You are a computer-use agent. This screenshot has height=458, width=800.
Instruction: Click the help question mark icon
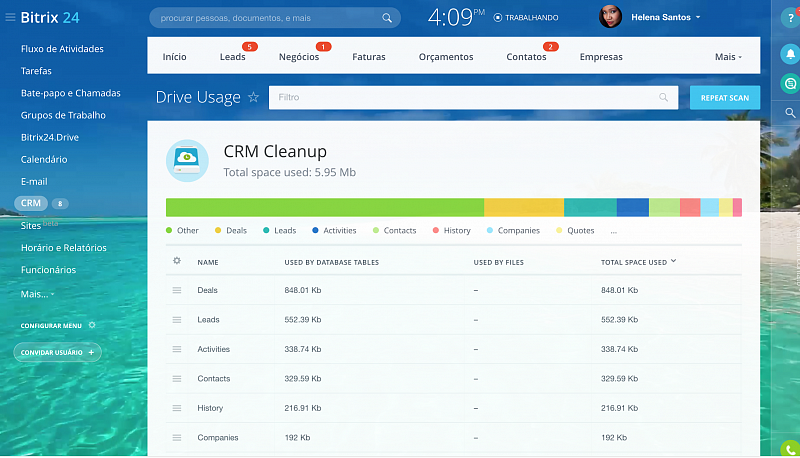790,18
